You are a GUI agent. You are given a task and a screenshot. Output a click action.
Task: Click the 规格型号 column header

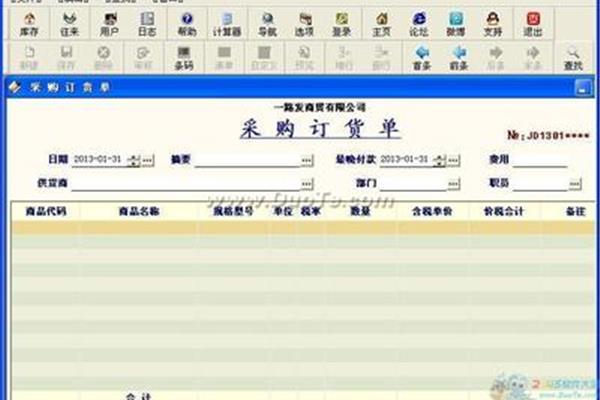tap(233, 211)
